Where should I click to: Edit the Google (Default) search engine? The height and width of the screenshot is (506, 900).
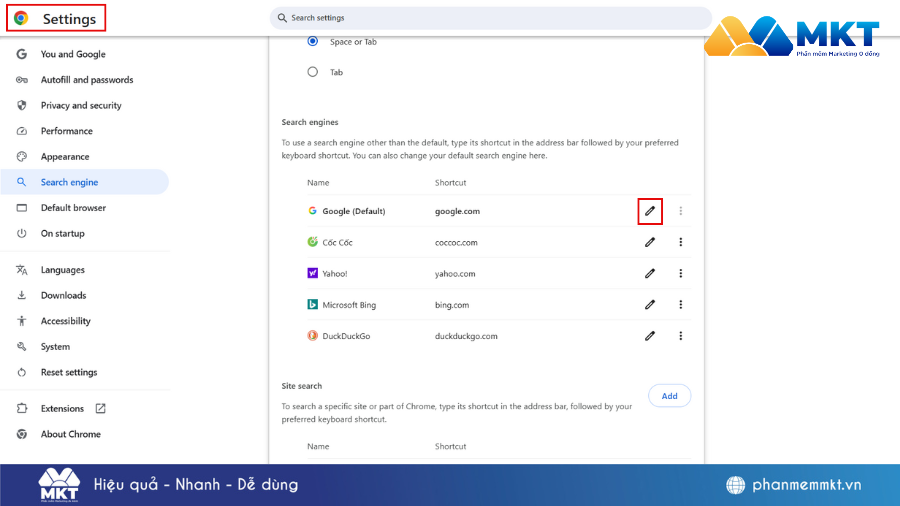(x=650, y=211)
